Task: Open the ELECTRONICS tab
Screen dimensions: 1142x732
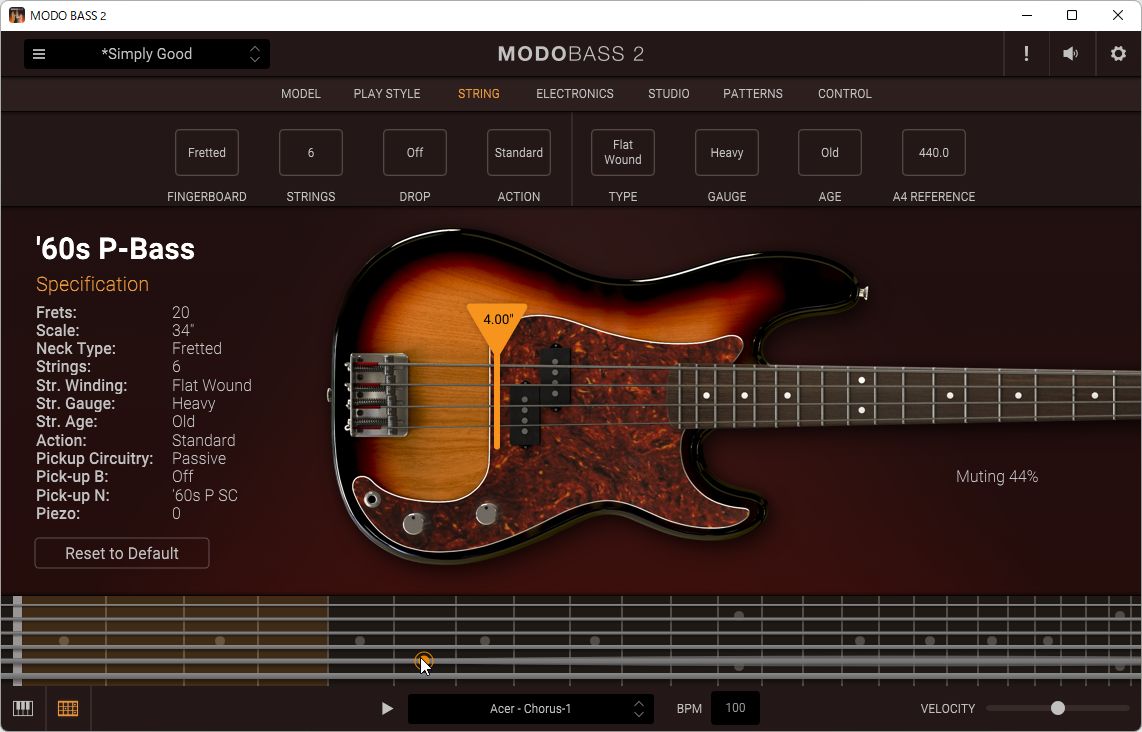Action: [575, 94]
